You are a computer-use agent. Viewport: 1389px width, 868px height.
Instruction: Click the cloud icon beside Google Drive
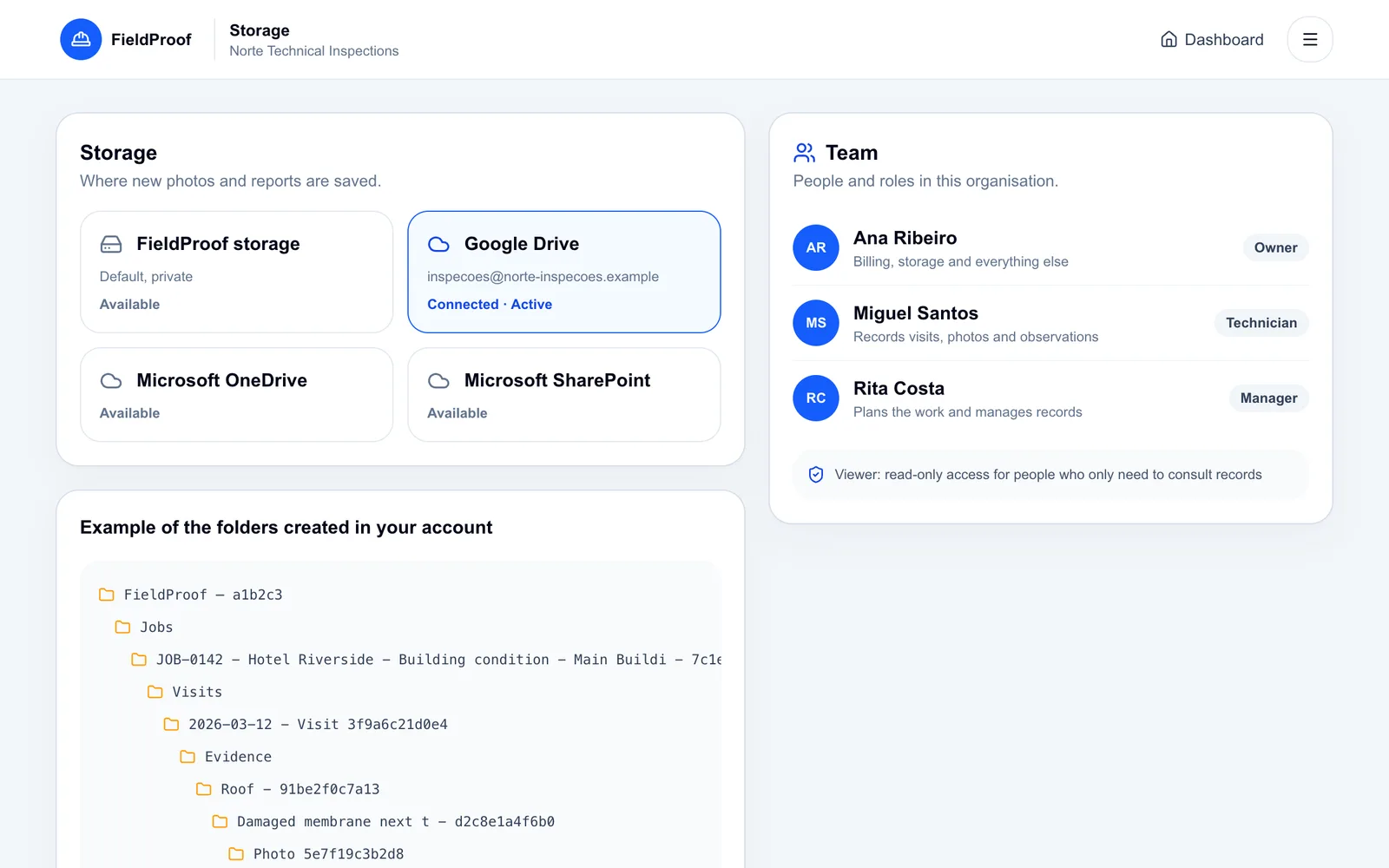[438, 244]
